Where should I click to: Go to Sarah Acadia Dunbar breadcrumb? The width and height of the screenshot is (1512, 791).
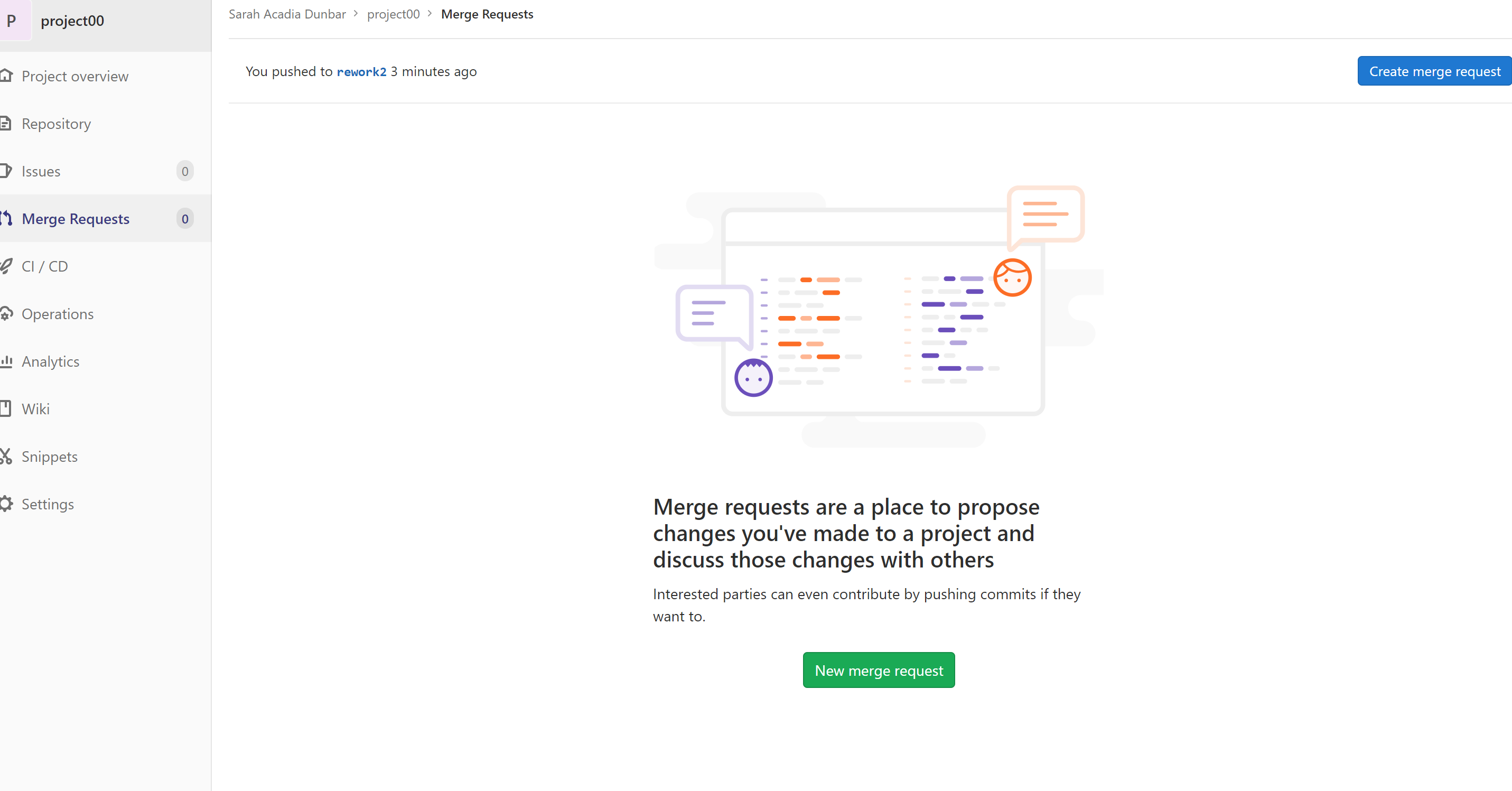(286, 14)
